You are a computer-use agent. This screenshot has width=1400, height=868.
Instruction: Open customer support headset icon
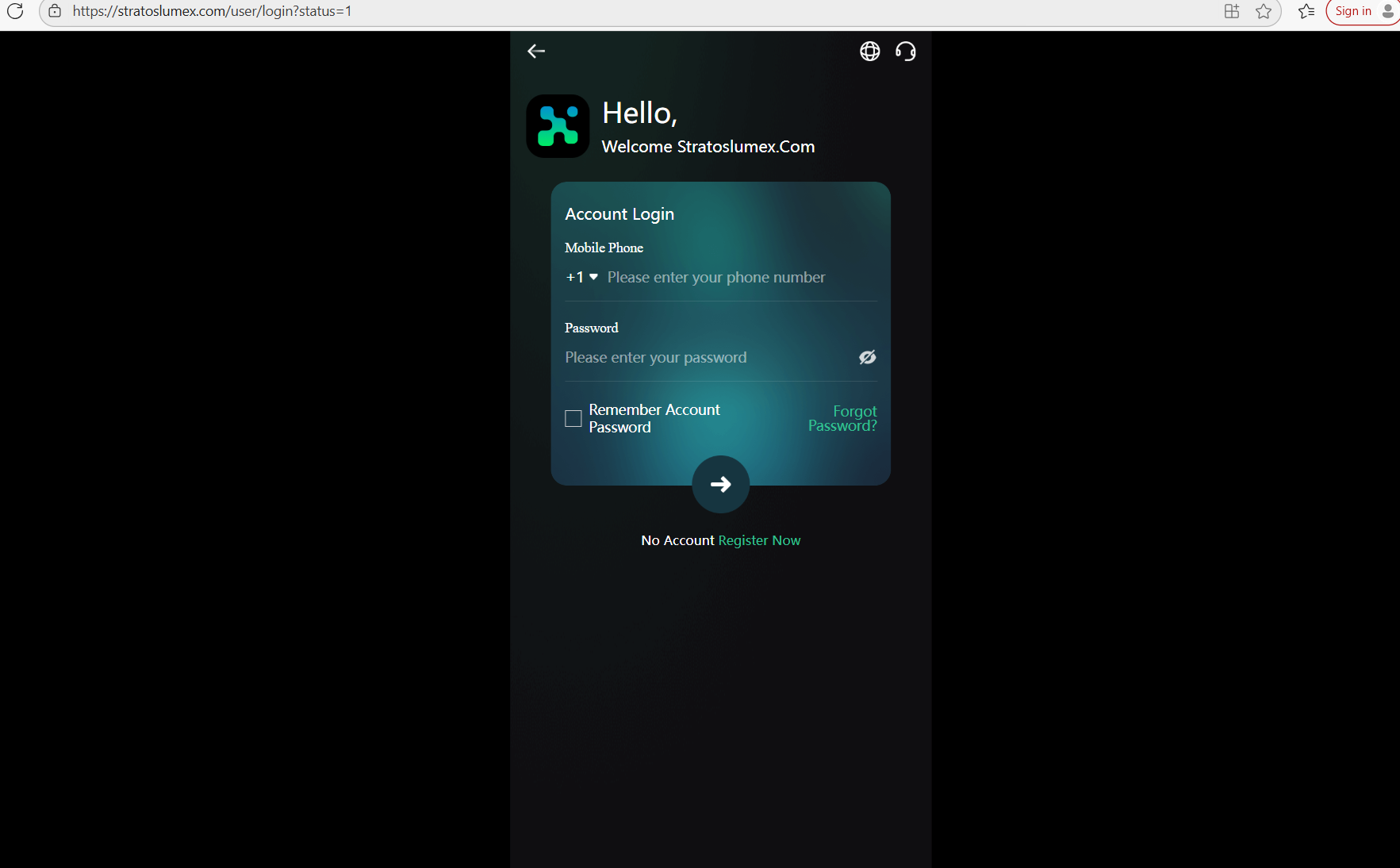905,52
